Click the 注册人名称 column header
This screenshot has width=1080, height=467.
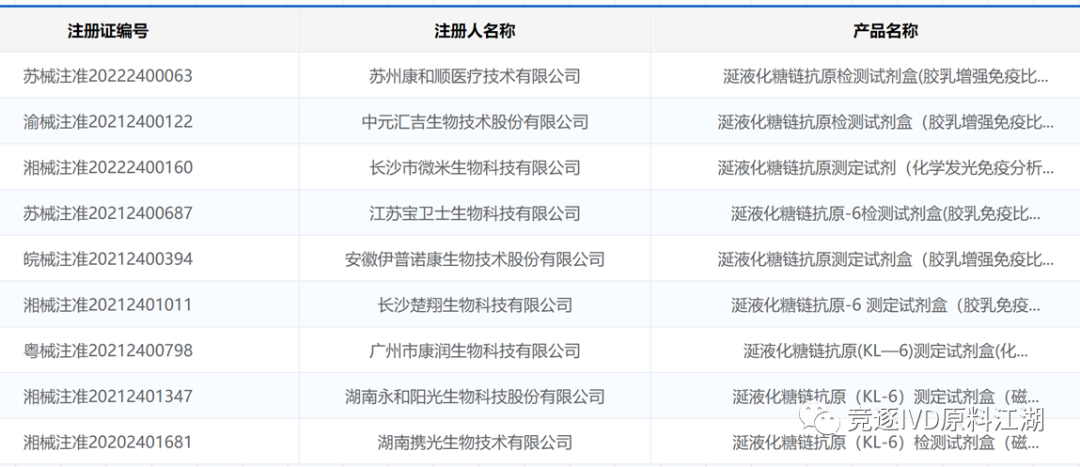(x=474, y=31)
